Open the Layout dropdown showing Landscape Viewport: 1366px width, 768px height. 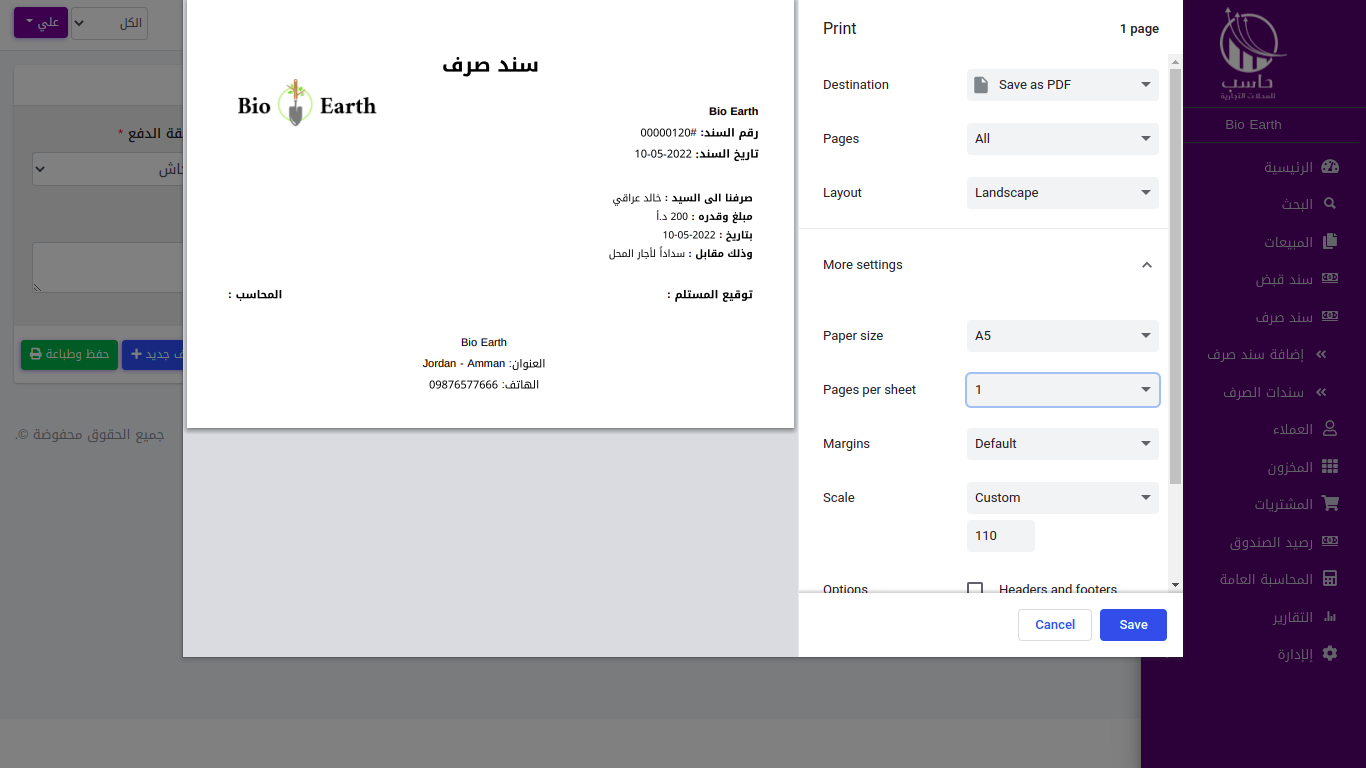[1062, 193]
